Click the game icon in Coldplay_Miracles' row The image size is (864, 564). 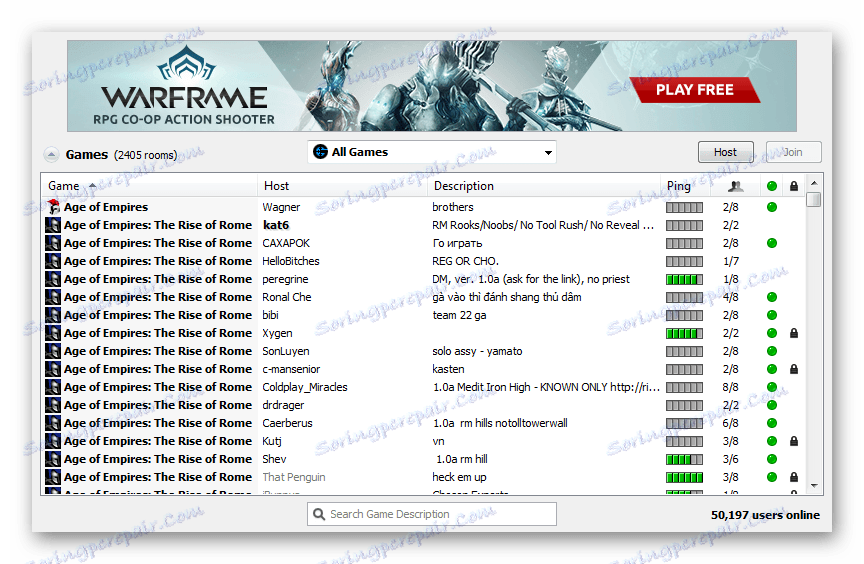53,387
